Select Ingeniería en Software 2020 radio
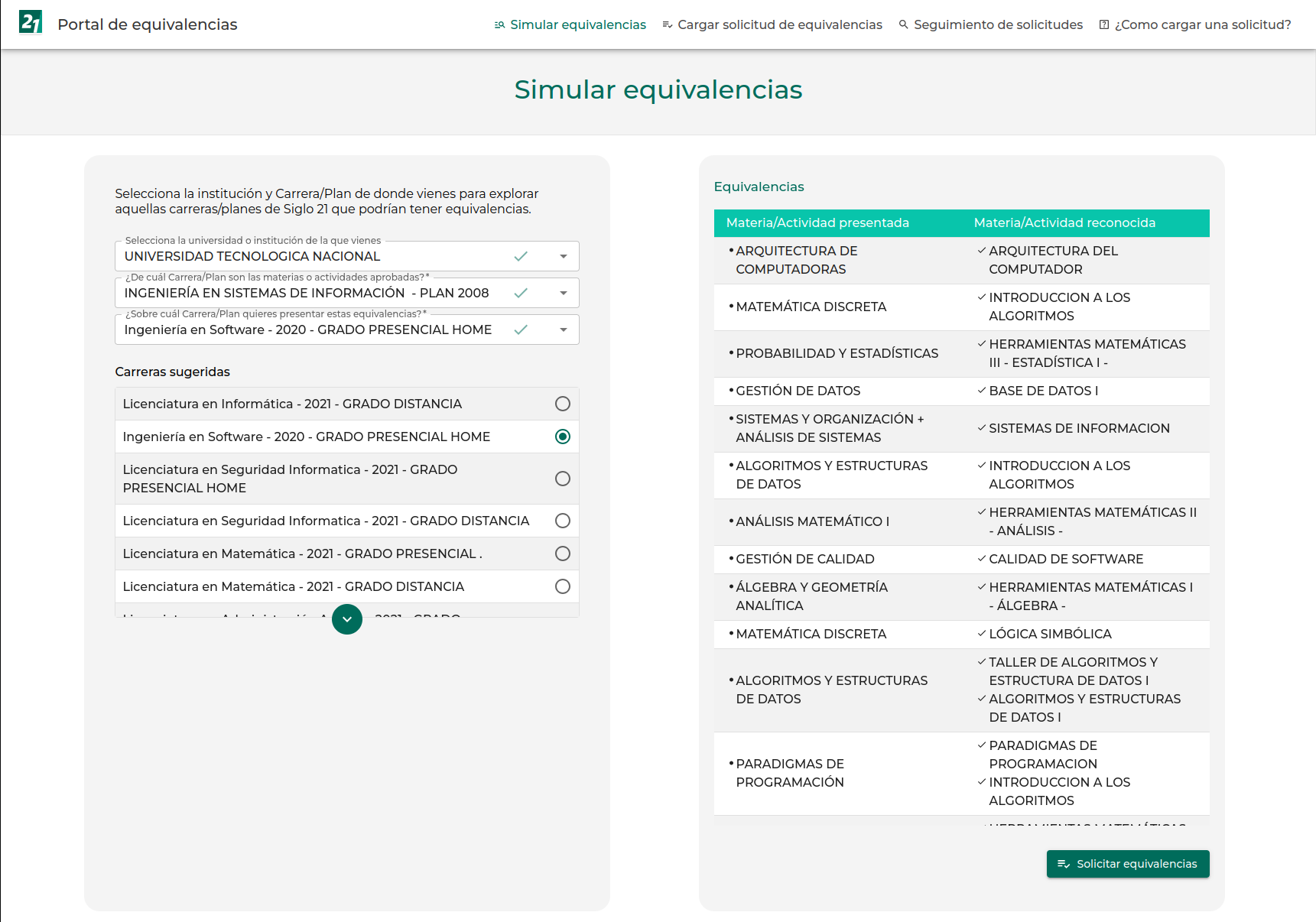 click(x=563, y=437)
